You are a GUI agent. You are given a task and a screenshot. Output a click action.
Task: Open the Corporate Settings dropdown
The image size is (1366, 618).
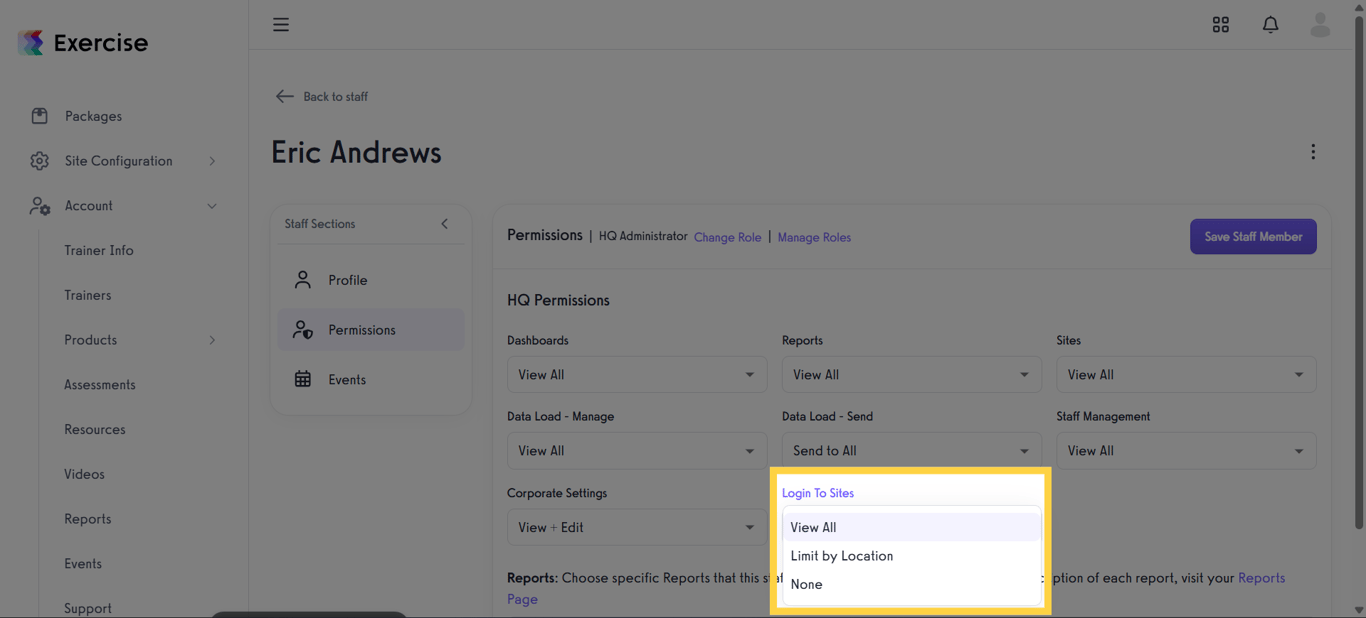click(x=636, y=527)
